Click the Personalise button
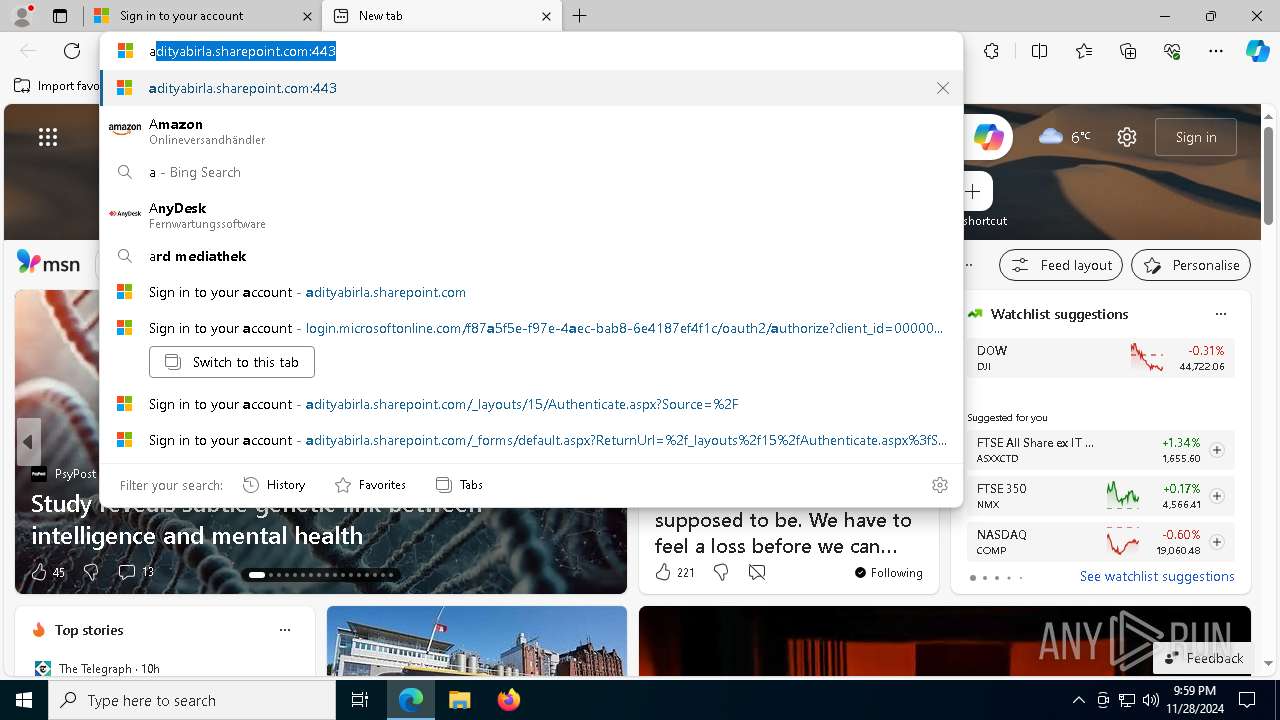The image size is (1280, 720). pos(1191,265)
